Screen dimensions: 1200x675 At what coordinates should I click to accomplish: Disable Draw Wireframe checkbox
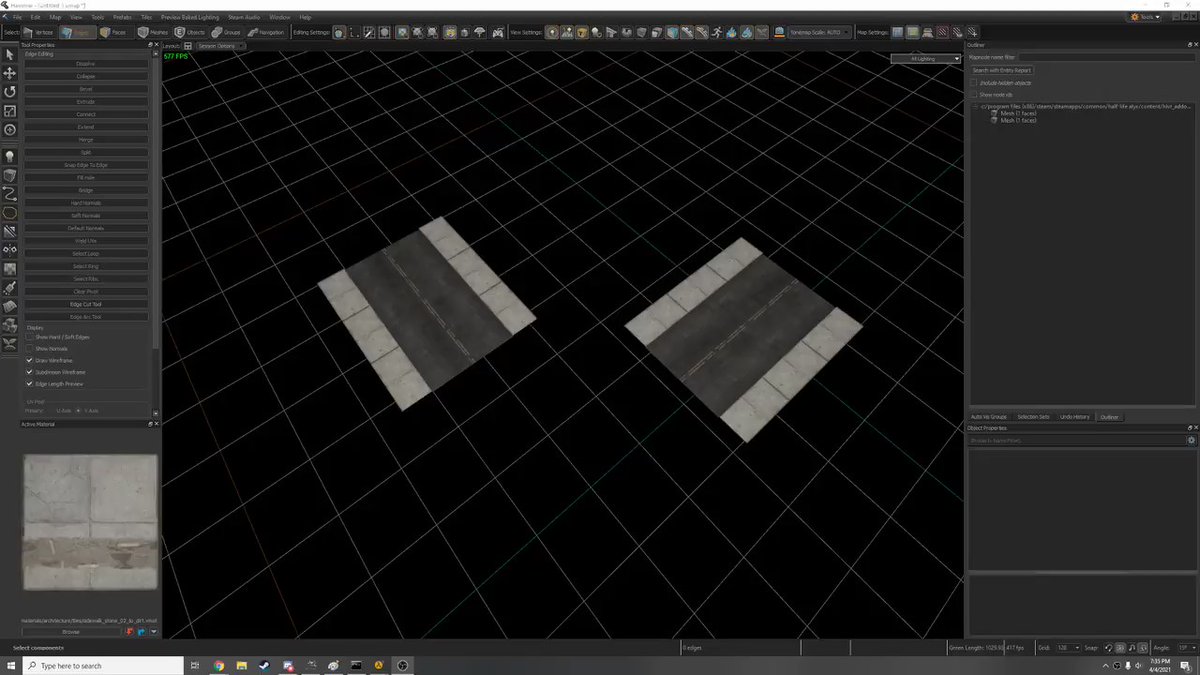(x=29, y=360)
